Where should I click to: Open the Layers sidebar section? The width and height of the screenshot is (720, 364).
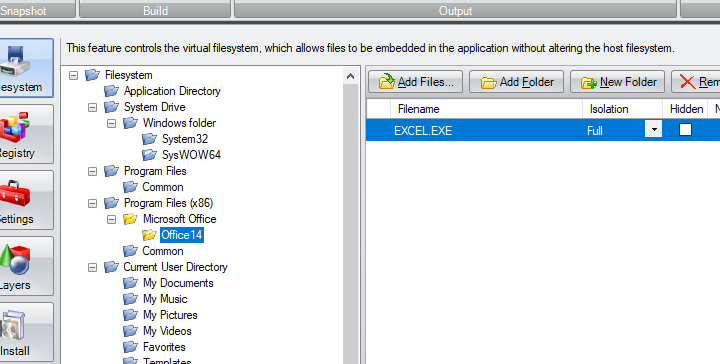[x=26, y=266]
